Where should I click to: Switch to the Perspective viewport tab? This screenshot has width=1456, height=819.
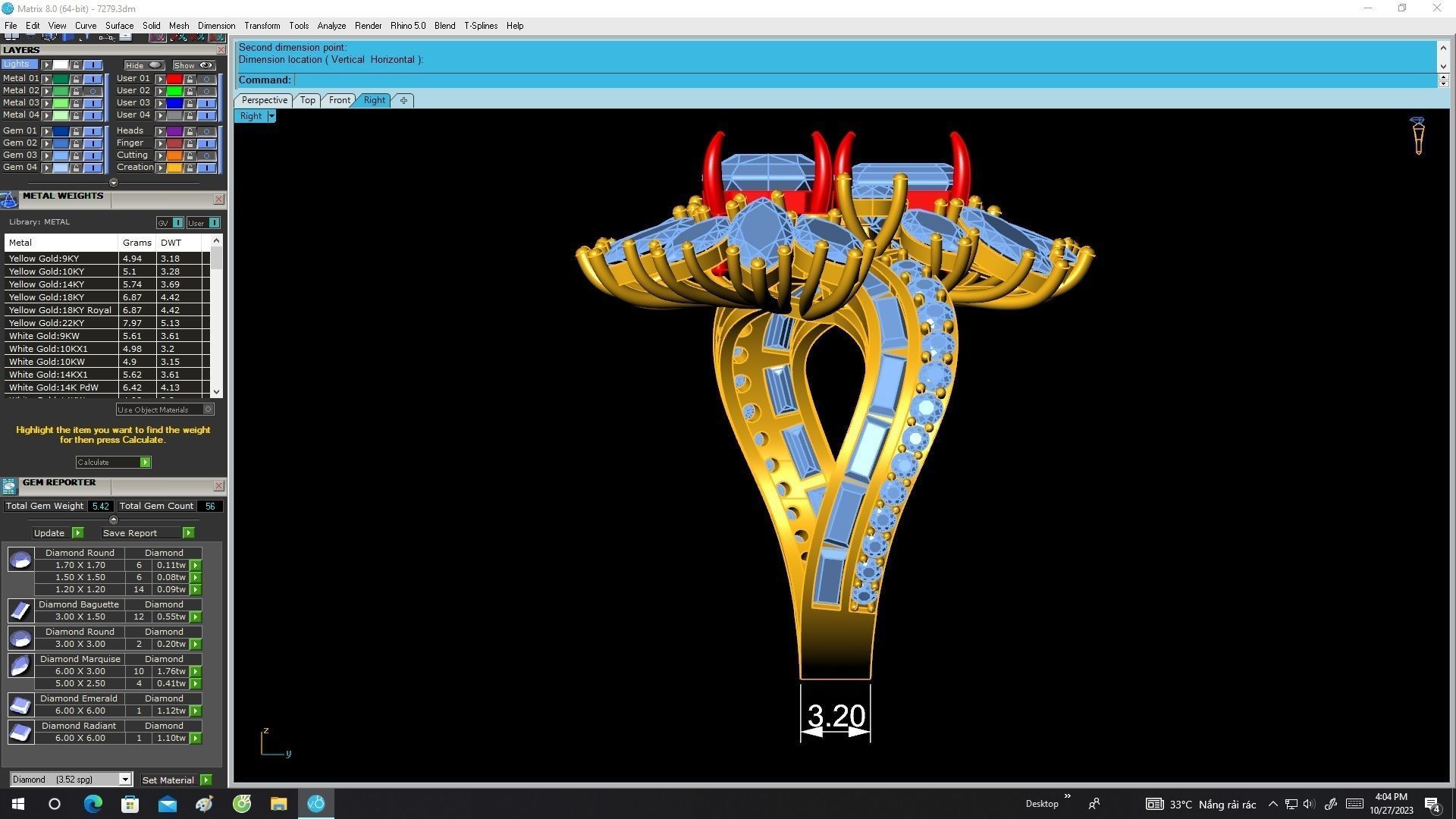click(264, 100)
